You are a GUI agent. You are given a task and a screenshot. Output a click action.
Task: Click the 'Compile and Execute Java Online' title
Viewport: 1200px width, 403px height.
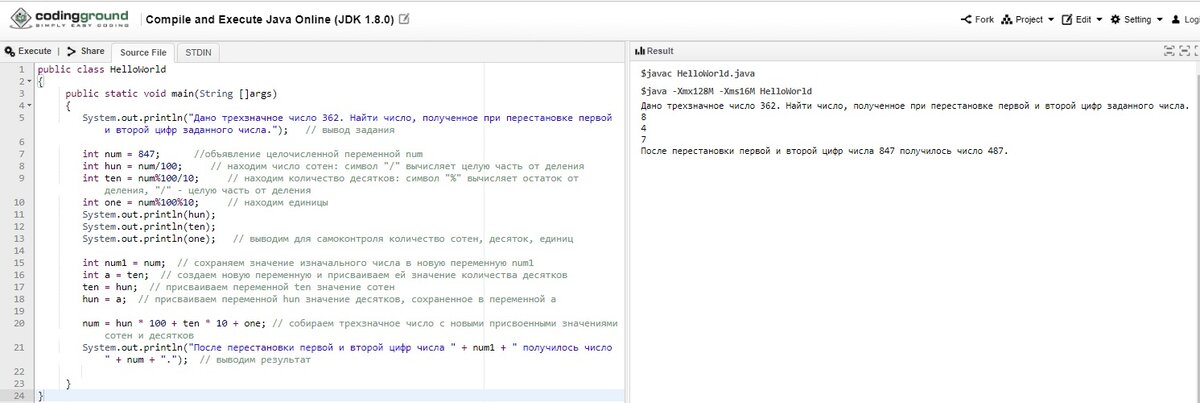click(270, 19)
